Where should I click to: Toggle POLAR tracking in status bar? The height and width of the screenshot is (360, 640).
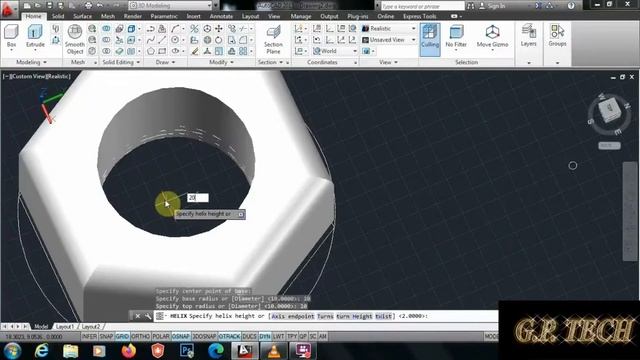(161, 336)
